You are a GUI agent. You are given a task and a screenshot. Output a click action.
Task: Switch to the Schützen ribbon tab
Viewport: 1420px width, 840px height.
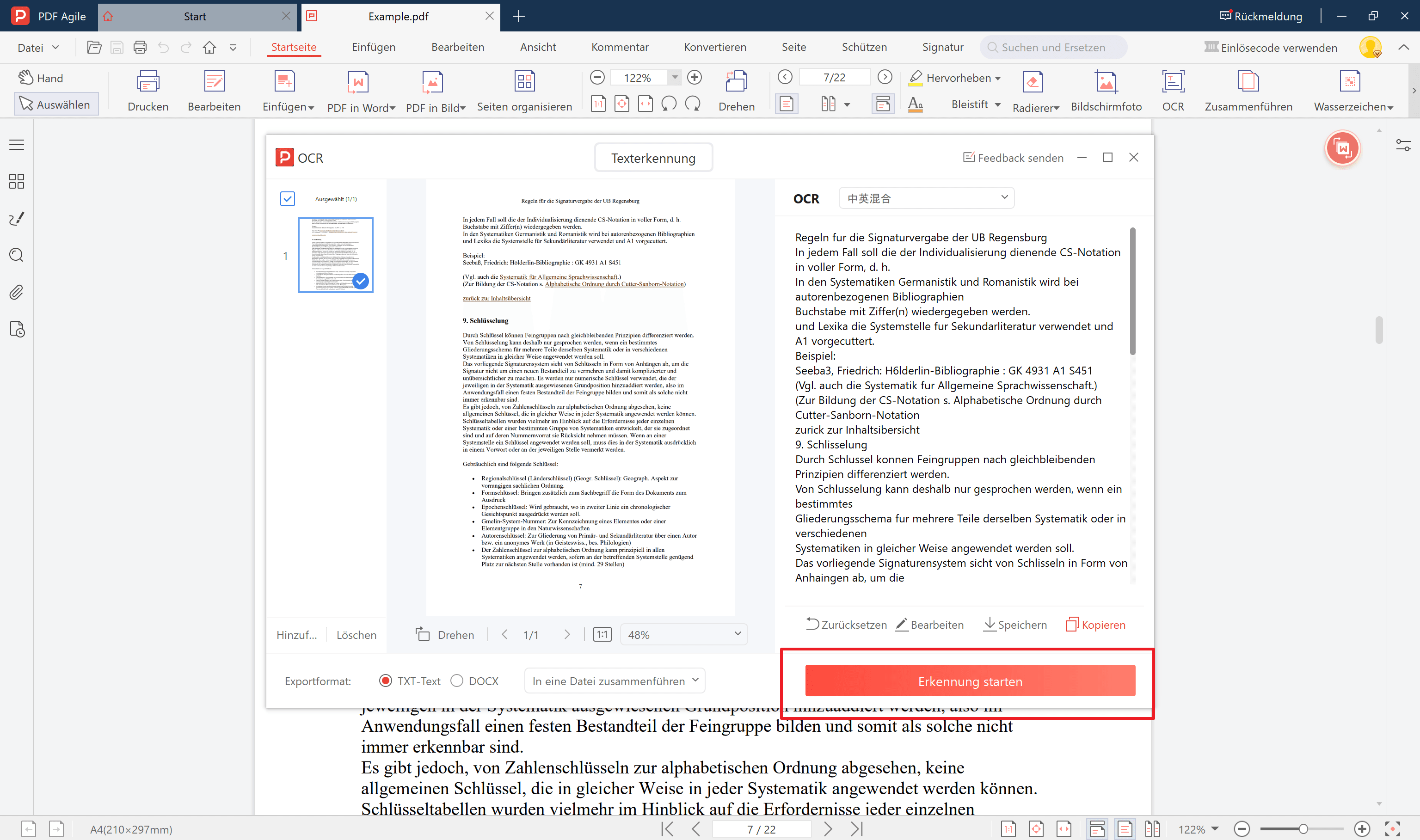(x=864, y=47)
